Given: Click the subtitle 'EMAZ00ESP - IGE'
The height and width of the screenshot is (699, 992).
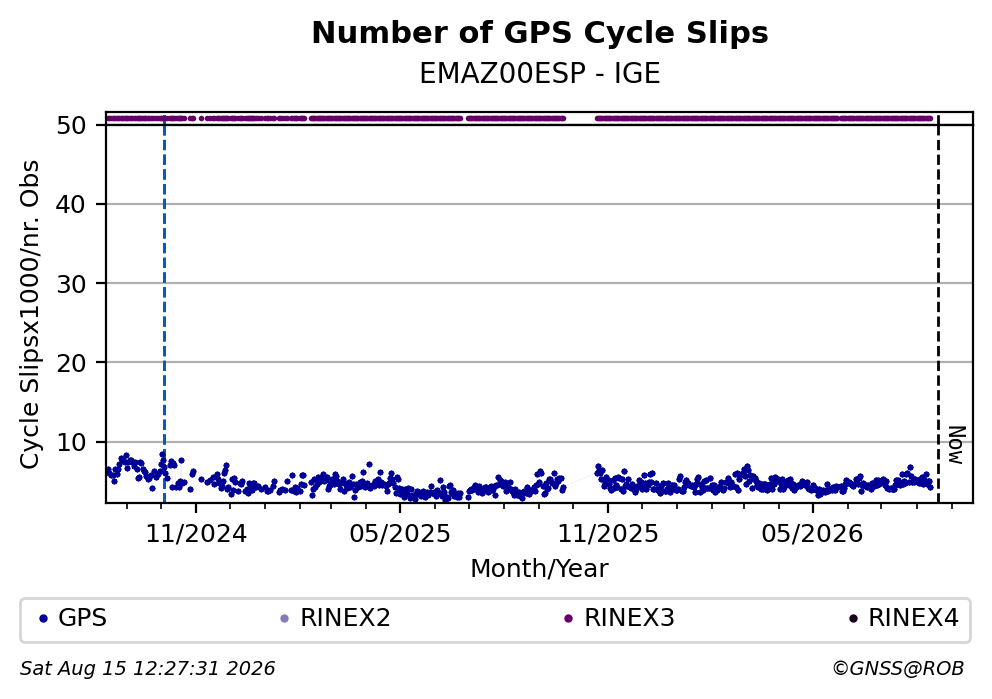Looking at the screenshot, I should 540,73.
